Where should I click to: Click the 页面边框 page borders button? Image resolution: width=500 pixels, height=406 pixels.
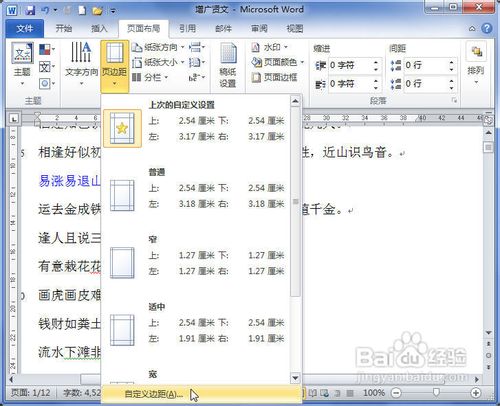274,77
